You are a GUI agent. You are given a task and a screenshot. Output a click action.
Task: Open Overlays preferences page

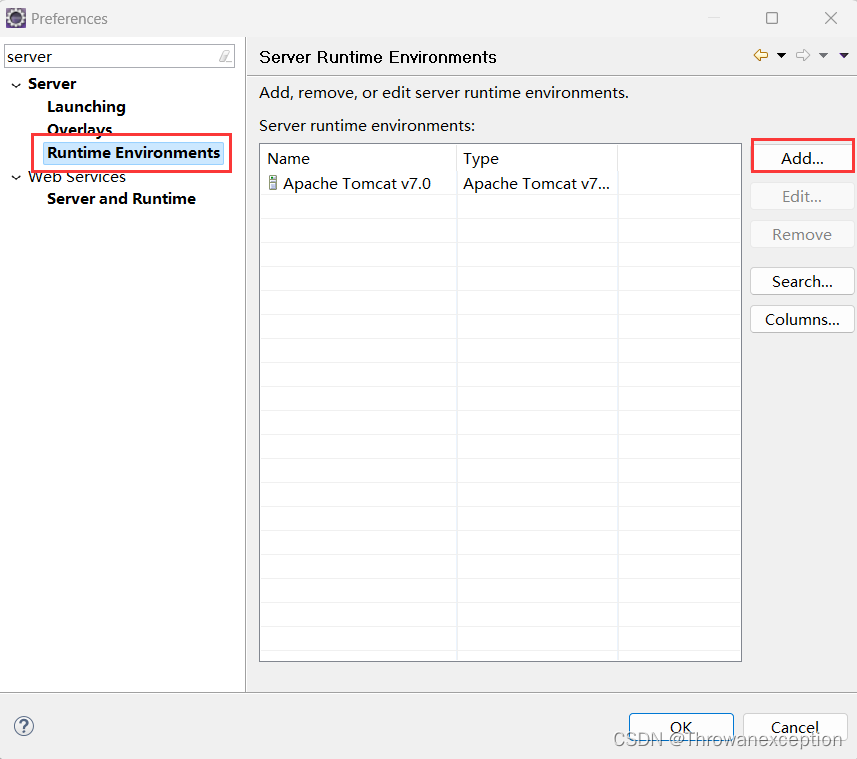(x=80, y=129)
